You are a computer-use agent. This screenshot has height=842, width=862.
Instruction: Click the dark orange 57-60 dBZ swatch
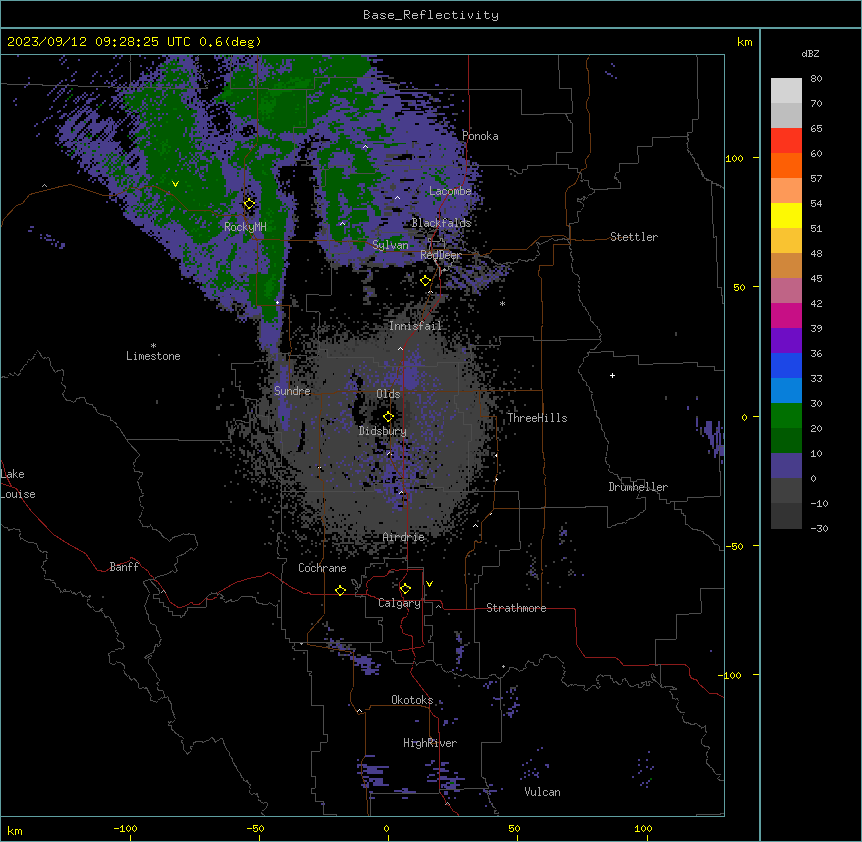pos(786,165)
